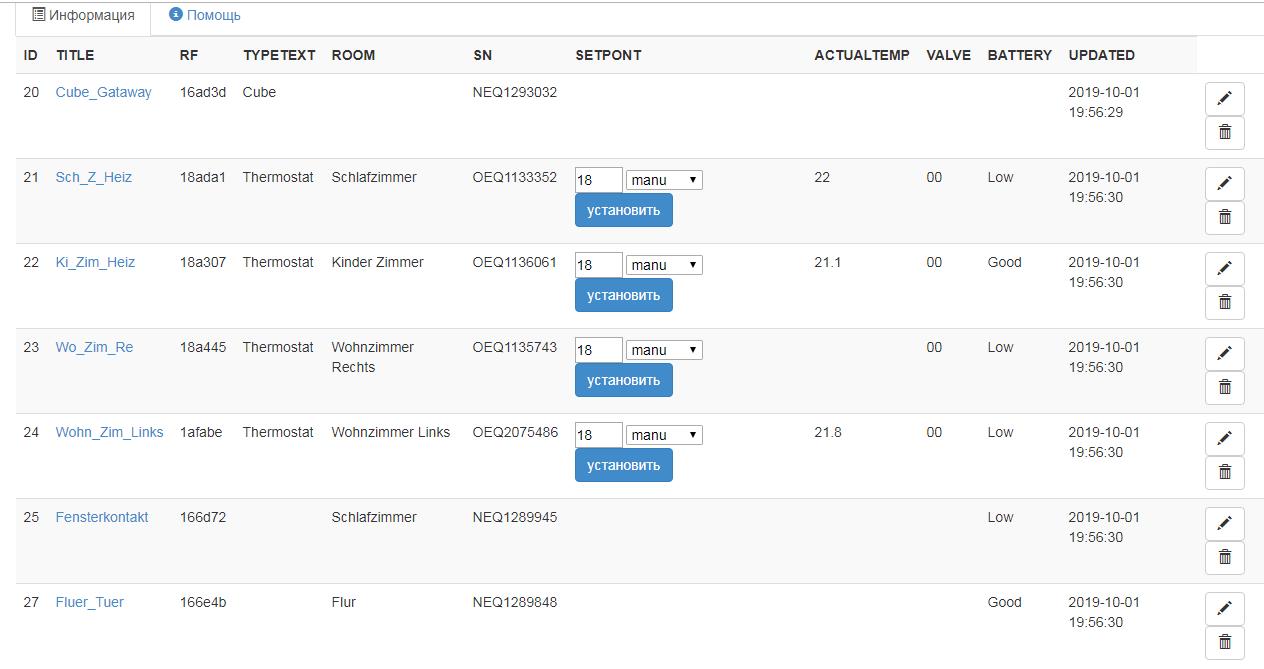Delete the Fensterkontakt row with trash icon
The height and width of the screenshot is (669, 1264).
[x=1224, y=557]
